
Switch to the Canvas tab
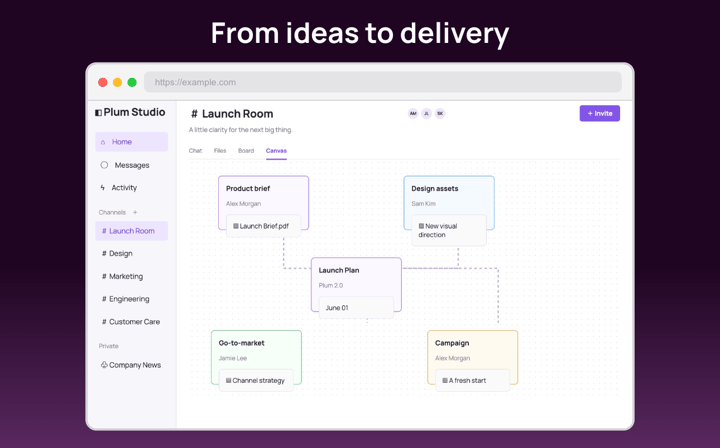276,151
